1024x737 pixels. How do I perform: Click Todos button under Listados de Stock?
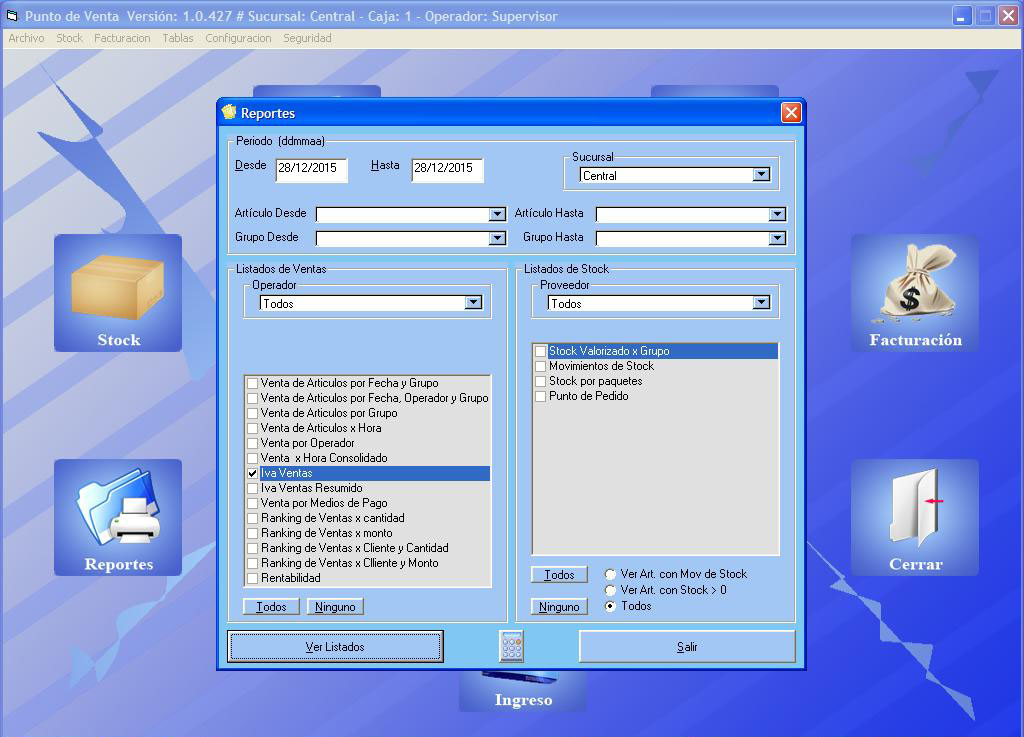[559, 575]
